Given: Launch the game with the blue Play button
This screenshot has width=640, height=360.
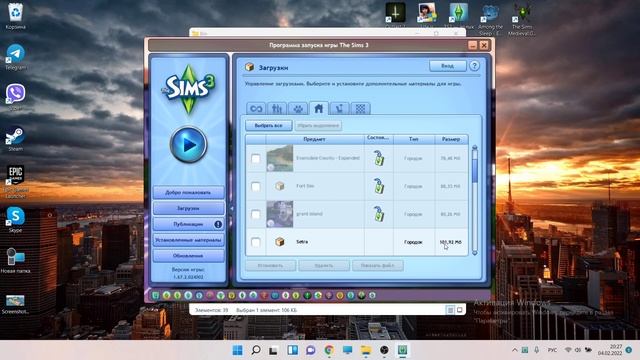Looking at the screenshot, I should (x=188, y=144).
